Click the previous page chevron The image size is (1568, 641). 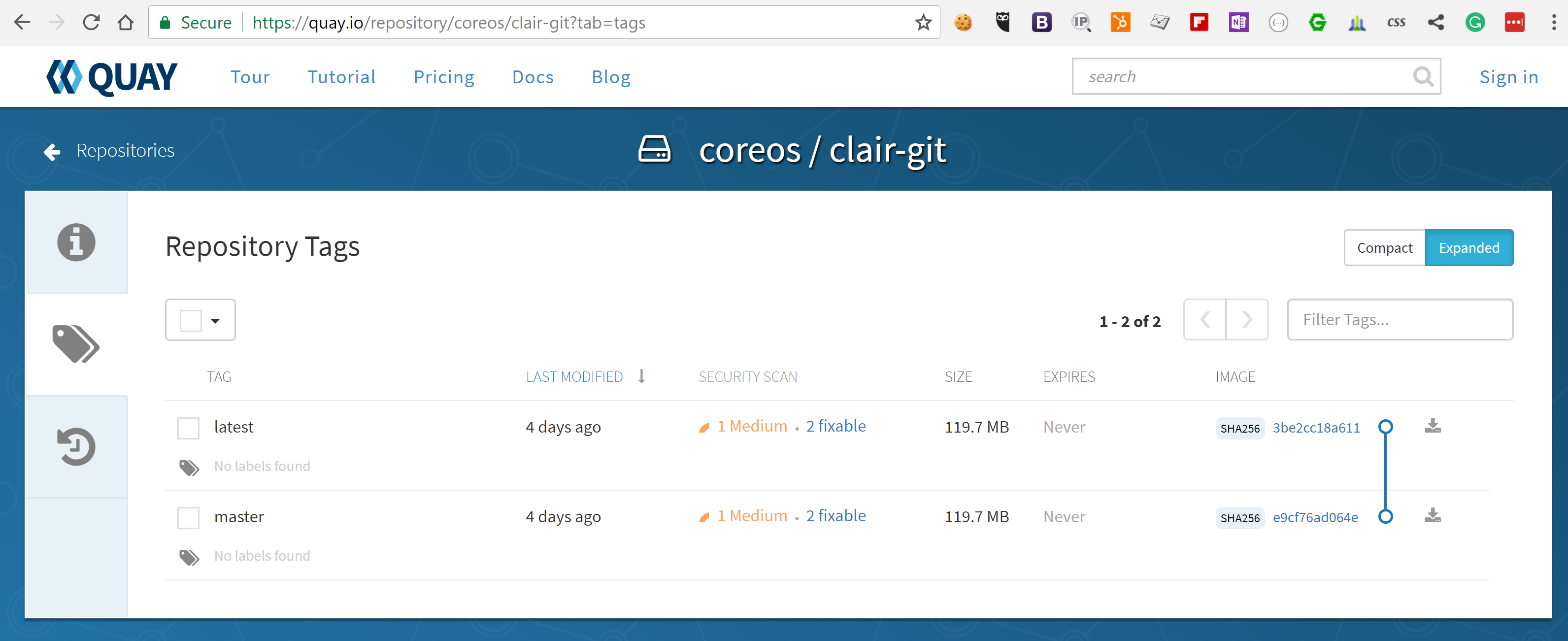point(1204,320)
